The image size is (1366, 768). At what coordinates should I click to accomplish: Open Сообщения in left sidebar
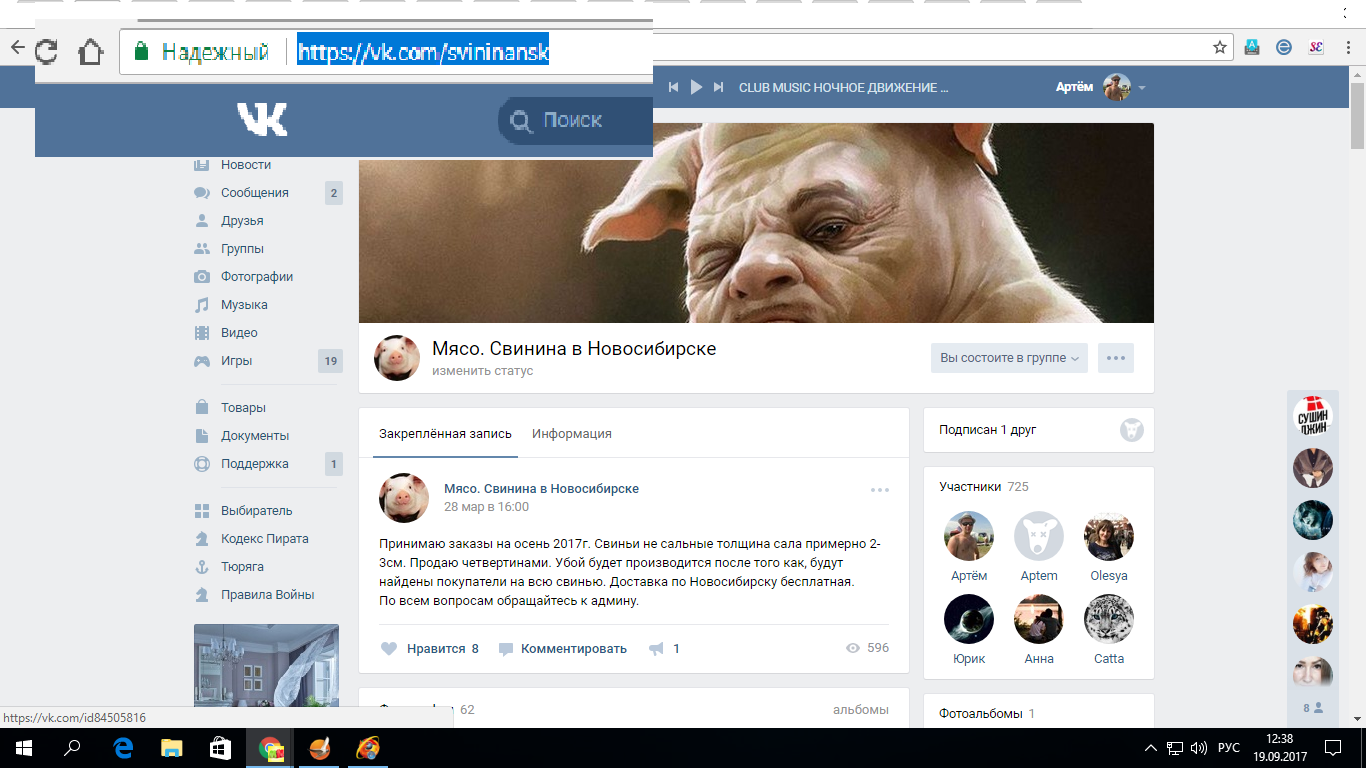(x=254, y=193)
